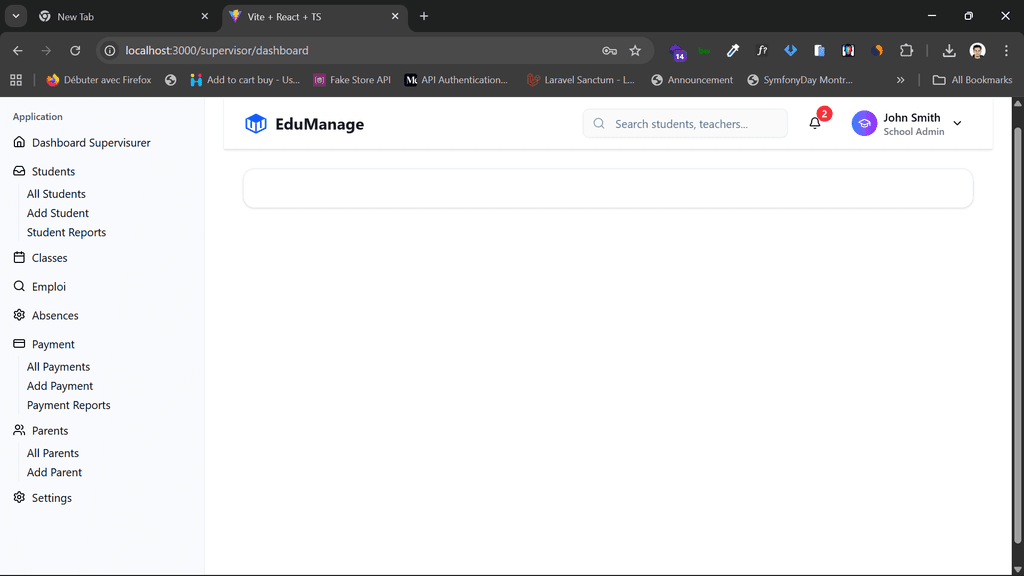Image resolution: width=1024 pixels, height=576 pixels.
Task: Open Add Payment page
Action: pos(59,386)
